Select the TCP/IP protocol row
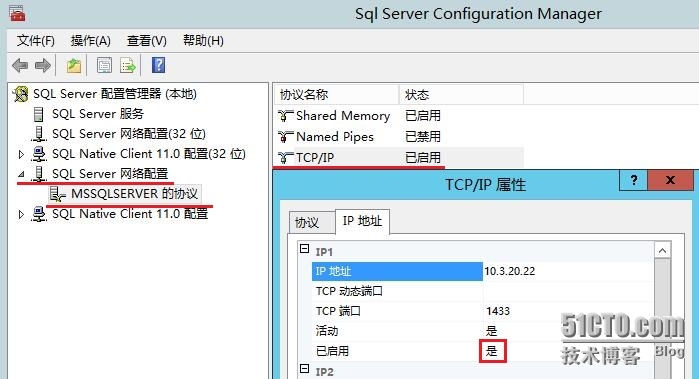699x379 pixels. 399,157
